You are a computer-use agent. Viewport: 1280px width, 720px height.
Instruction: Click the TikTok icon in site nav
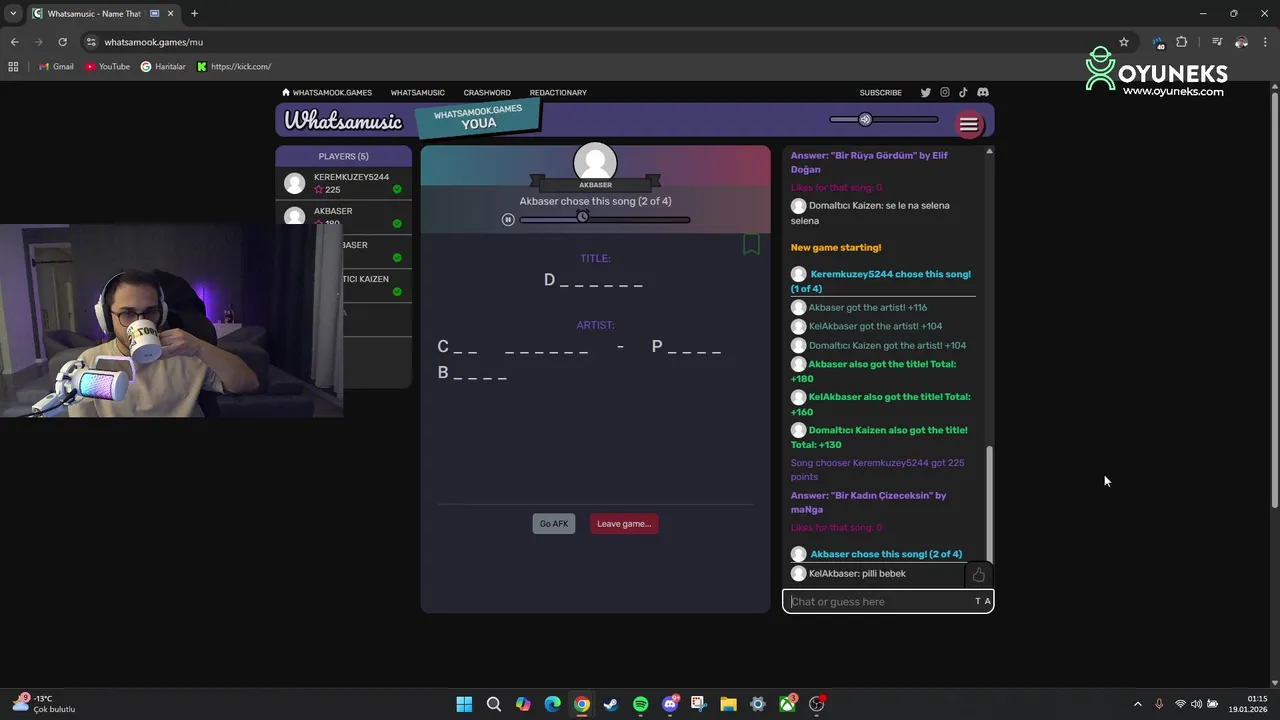(963, 93)
